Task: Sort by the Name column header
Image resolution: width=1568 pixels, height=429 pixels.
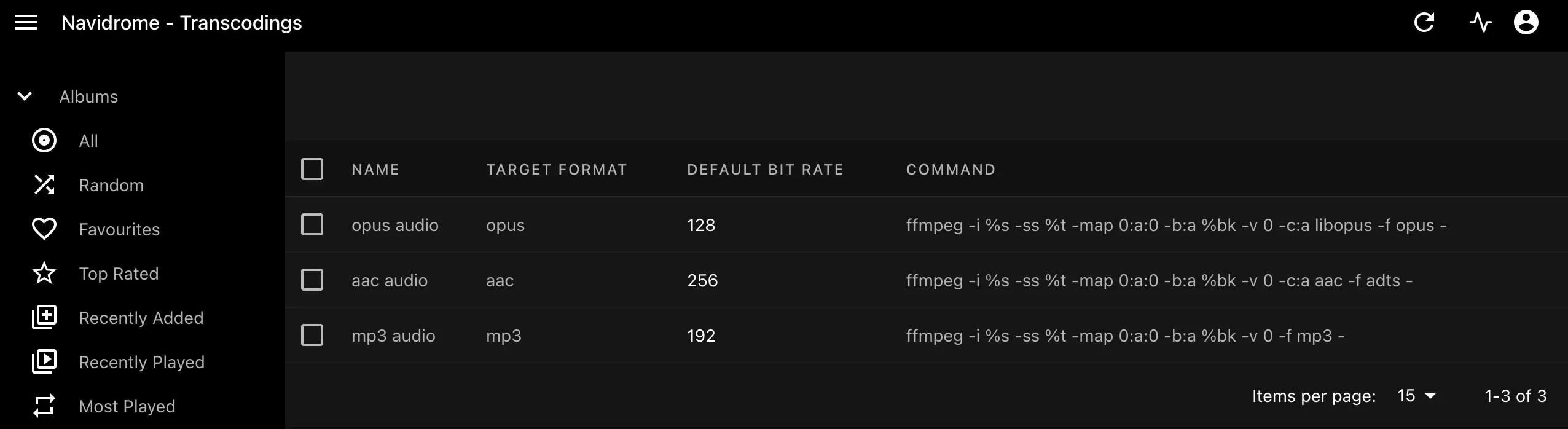Action: (x=375, y=170)
